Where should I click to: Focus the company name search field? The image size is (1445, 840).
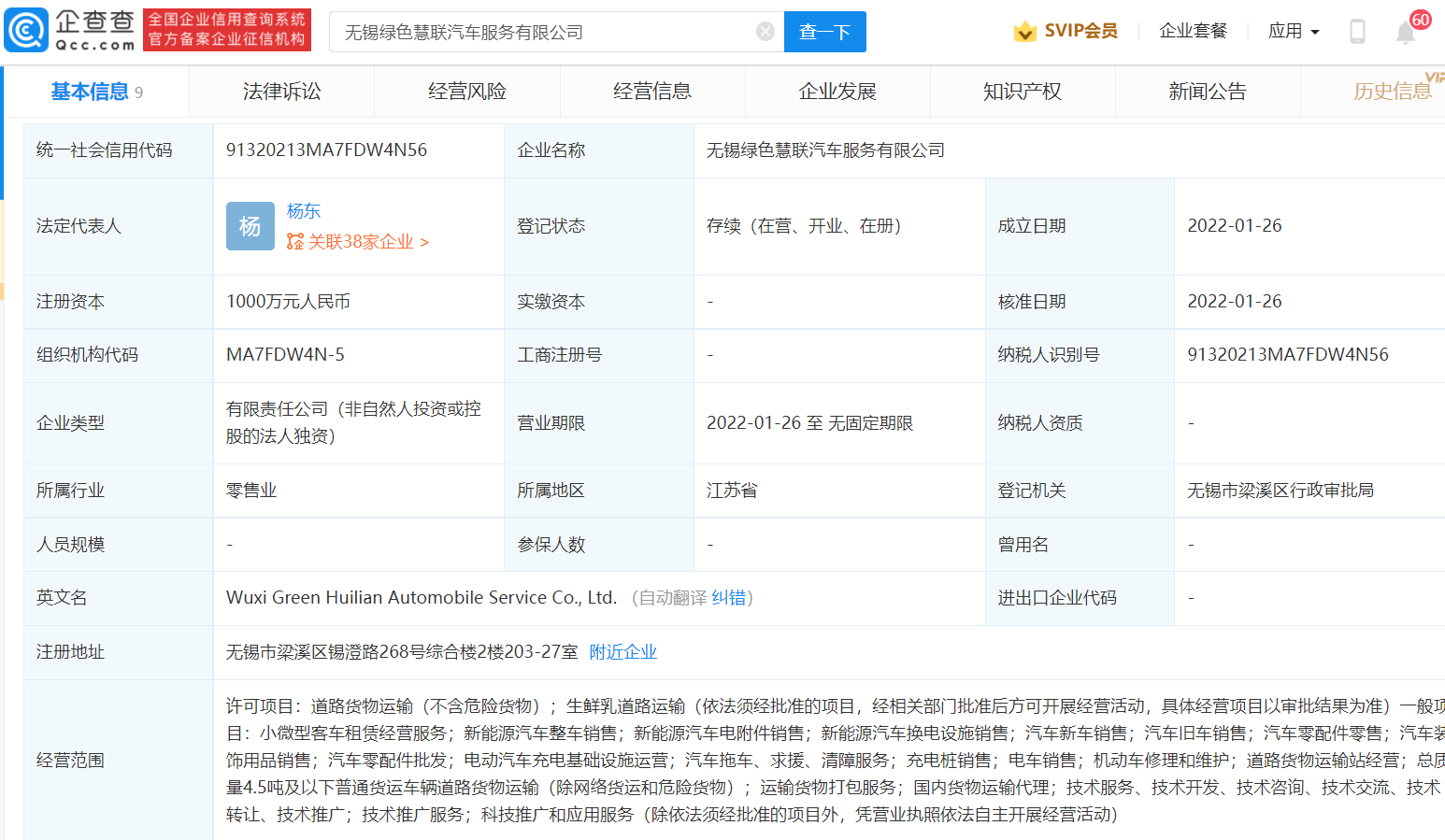[x=547, y=32]
